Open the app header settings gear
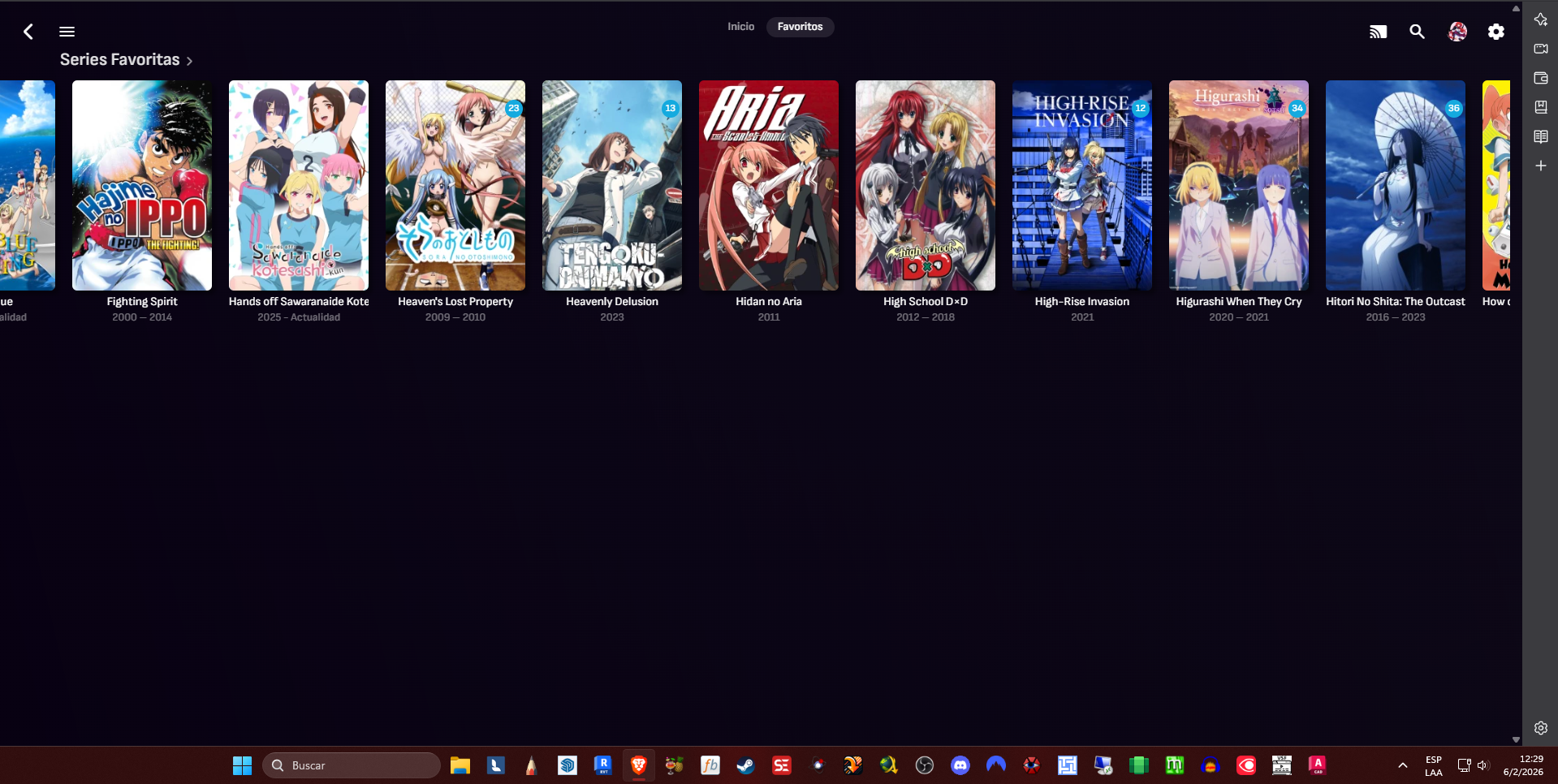This screenshot has height=784, width=1558. pos(1496,32)
